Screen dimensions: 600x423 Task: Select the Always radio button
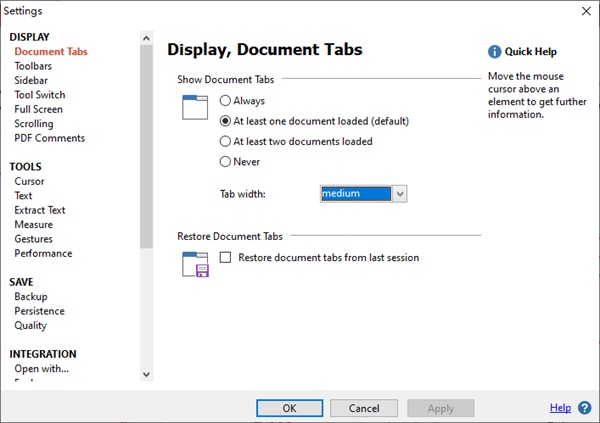point(226,101)
